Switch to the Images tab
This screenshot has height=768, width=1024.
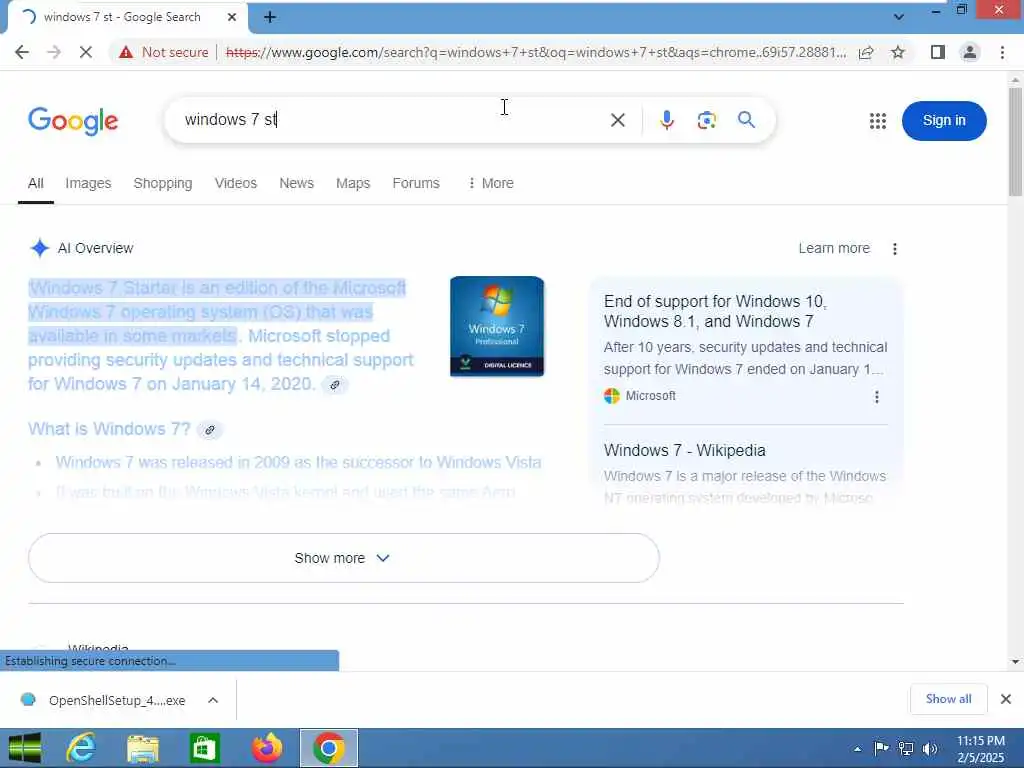(88, 184)
